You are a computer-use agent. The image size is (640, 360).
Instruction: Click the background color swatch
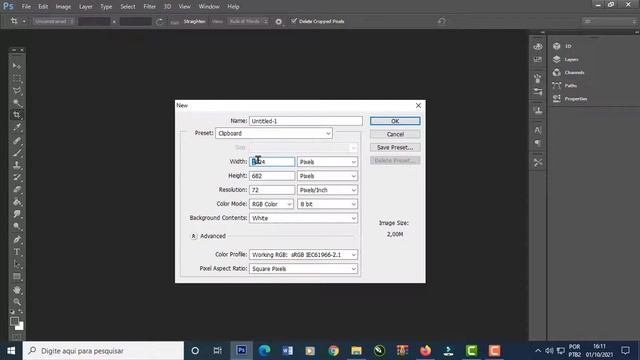[20, 327]
